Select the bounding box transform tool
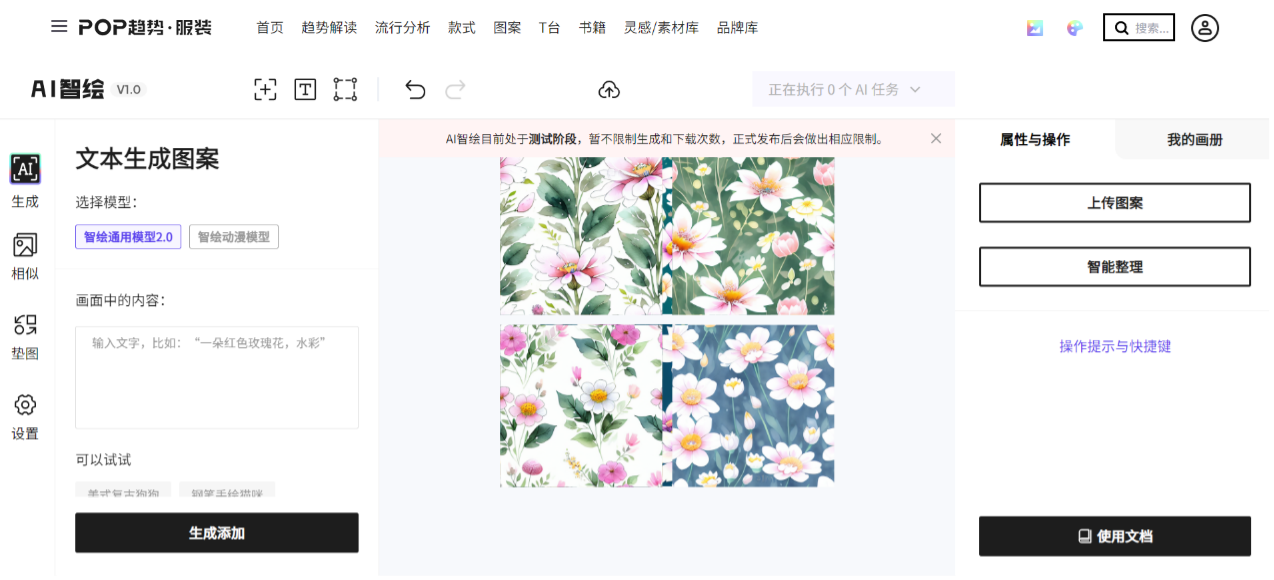 [345, 89]
